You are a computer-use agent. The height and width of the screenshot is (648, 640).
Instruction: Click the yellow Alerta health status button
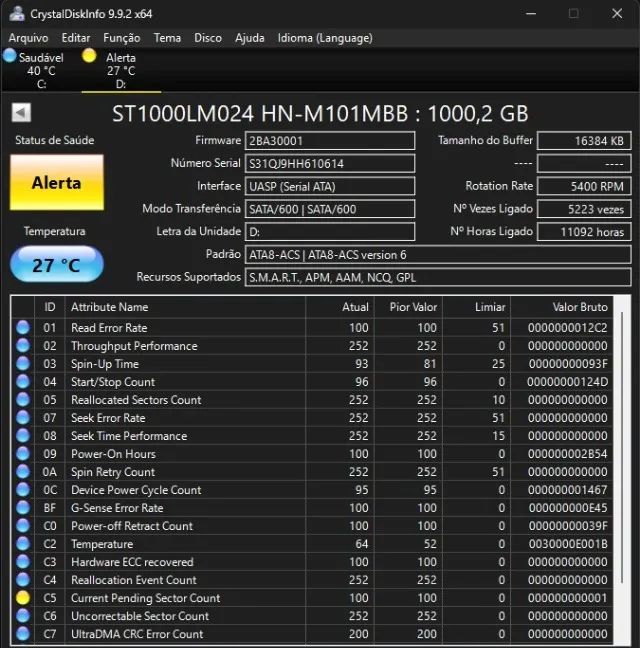[57, 182]
